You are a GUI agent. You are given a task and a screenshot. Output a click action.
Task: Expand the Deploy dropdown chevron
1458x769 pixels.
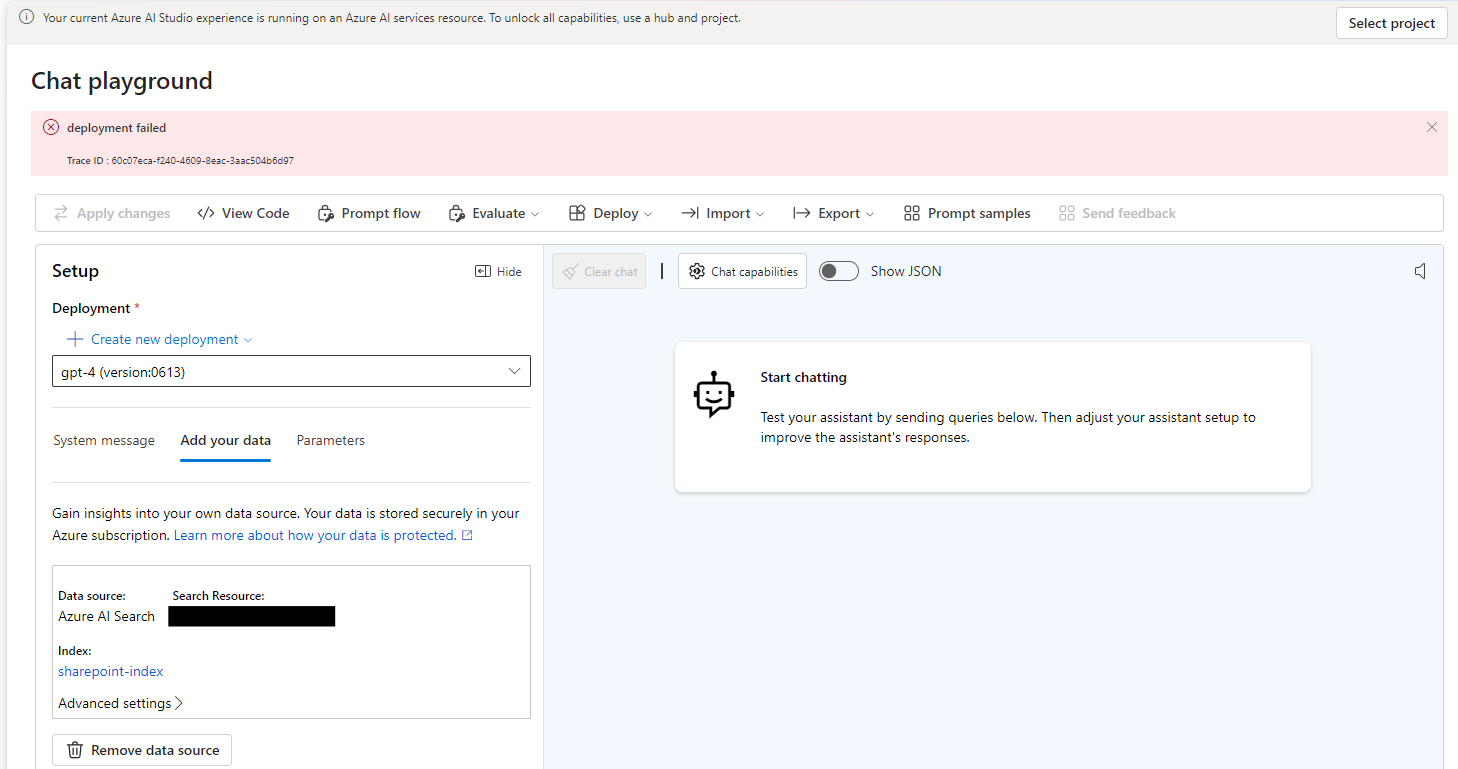coord(648,214)
